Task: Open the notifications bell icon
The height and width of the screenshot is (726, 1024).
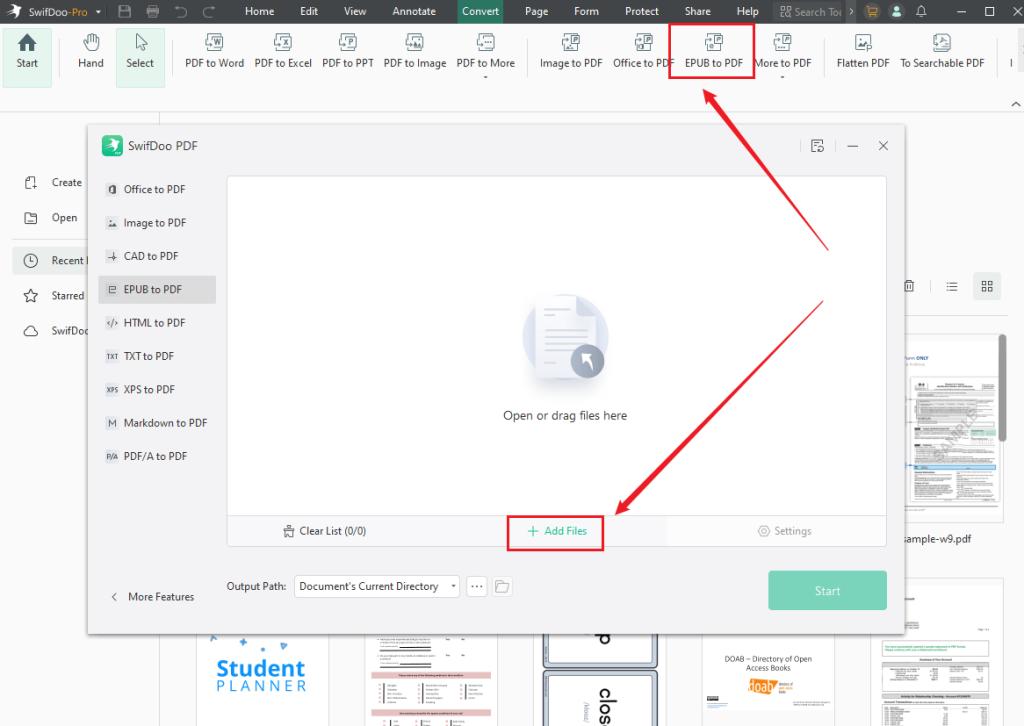Action: [x=921, y=12]
